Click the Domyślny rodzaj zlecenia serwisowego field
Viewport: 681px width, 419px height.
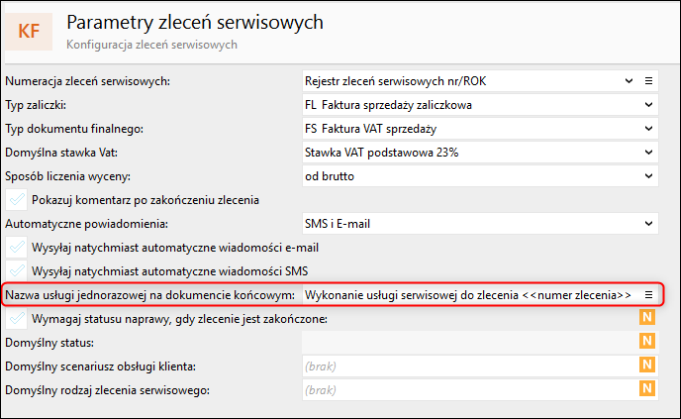tap(466, 388)
